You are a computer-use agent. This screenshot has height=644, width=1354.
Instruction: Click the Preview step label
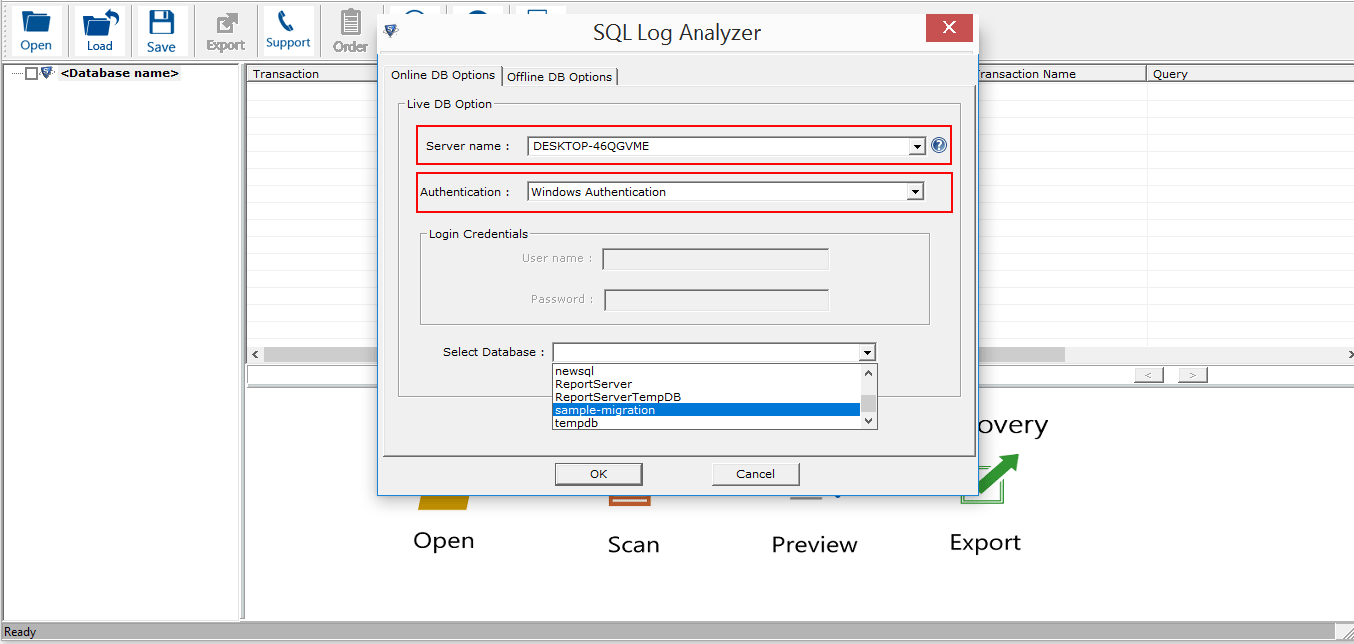point(814,545)
